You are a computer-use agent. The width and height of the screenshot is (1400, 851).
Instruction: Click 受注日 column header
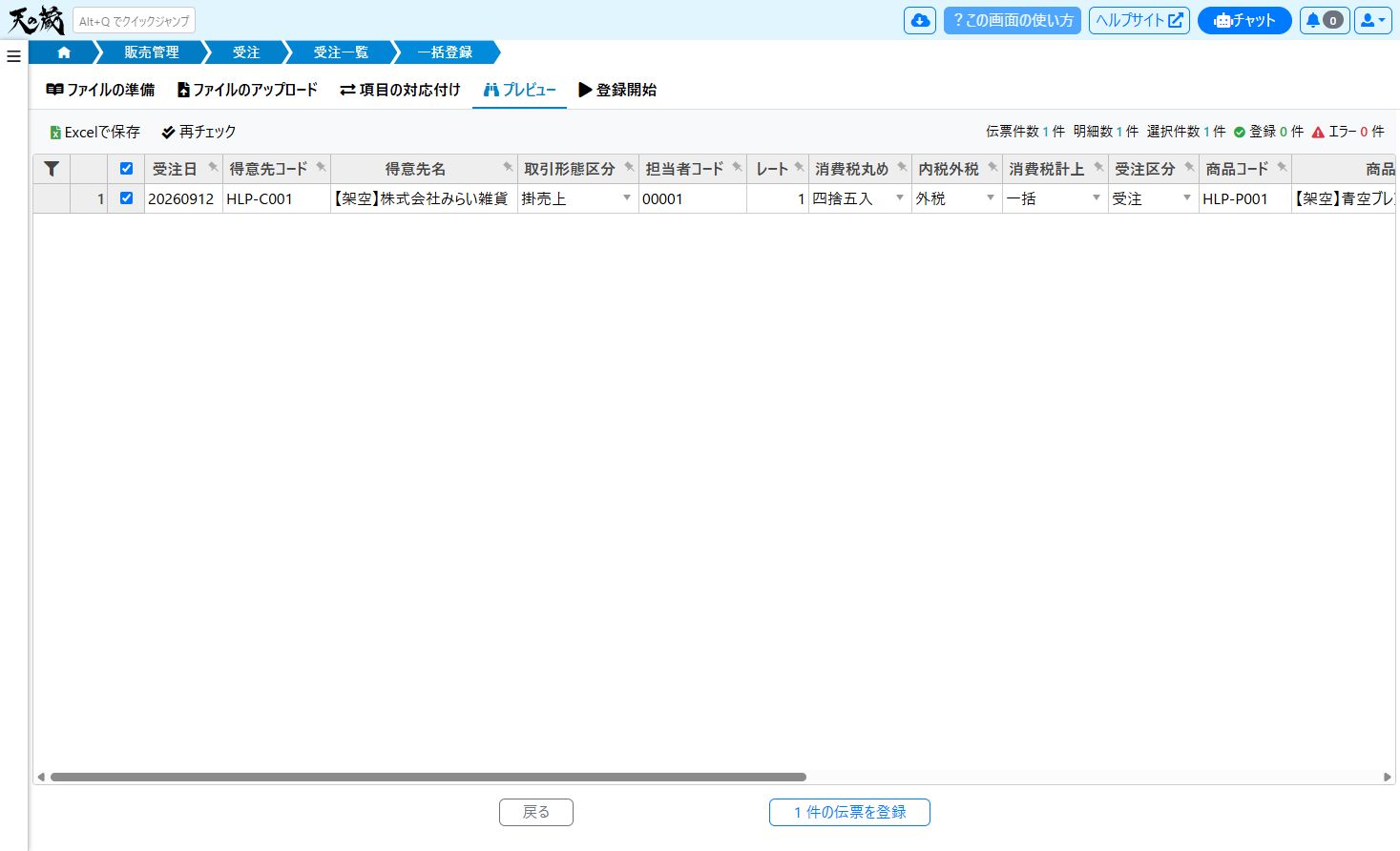click(x=183, y=169)
